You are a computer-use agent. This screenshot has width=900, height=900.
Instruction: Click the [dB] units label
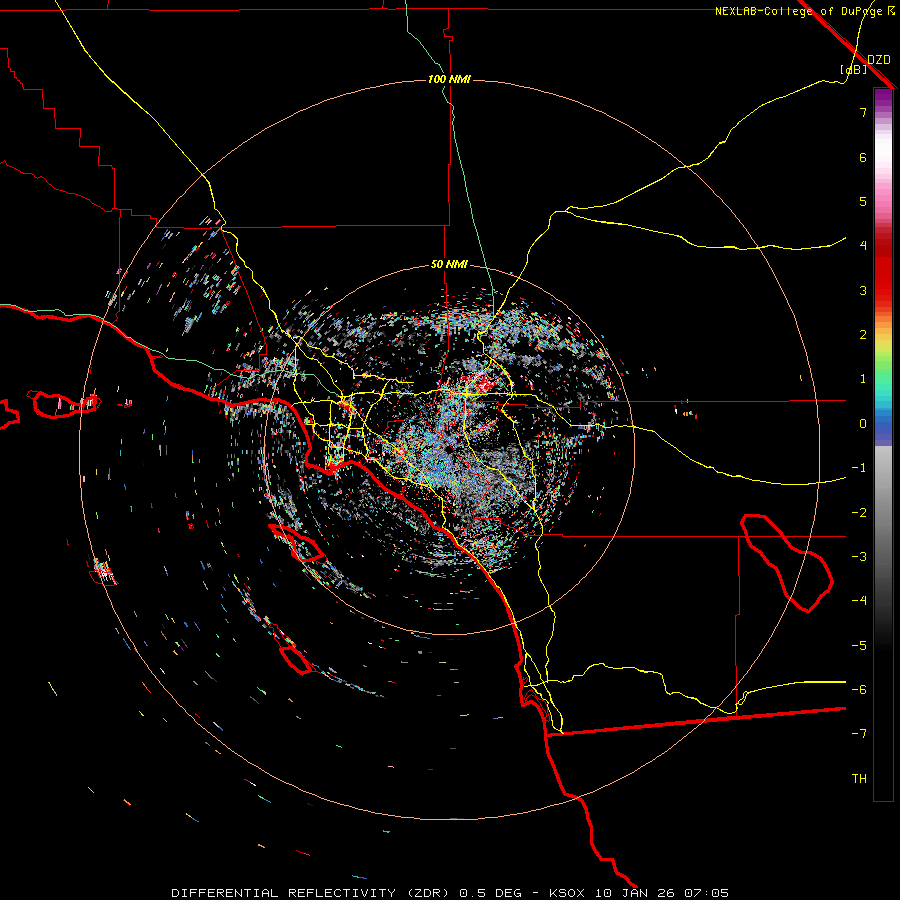[x=854, y=69]
